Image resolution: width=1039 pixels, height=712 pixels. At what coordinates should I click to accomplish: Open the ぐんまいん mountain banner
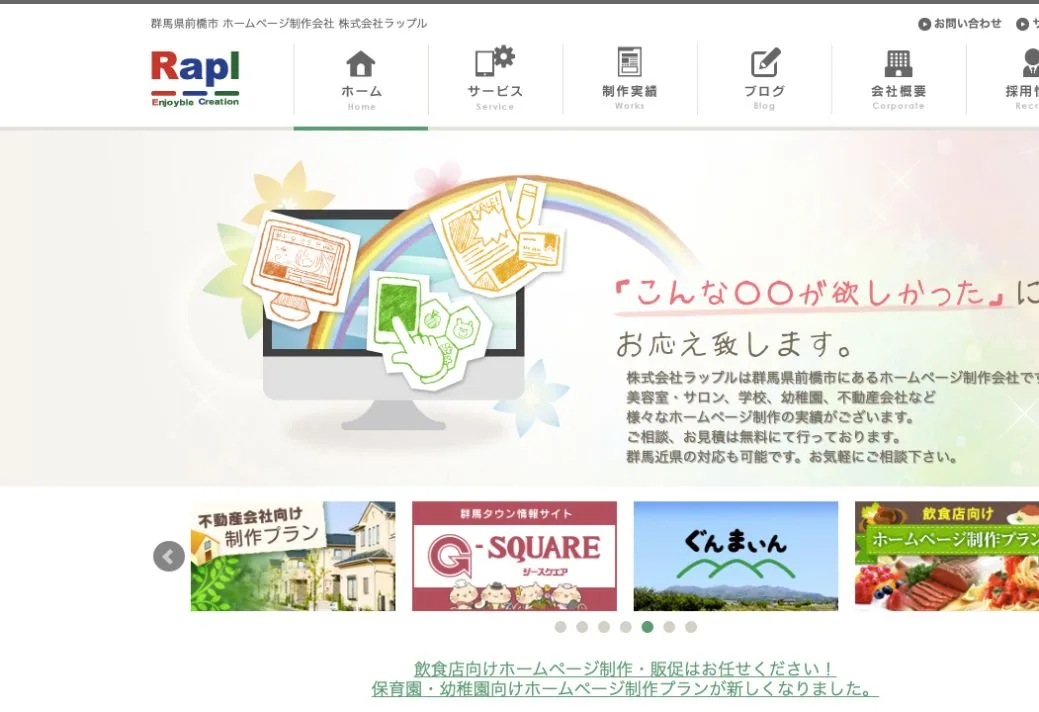coord(736,556)
